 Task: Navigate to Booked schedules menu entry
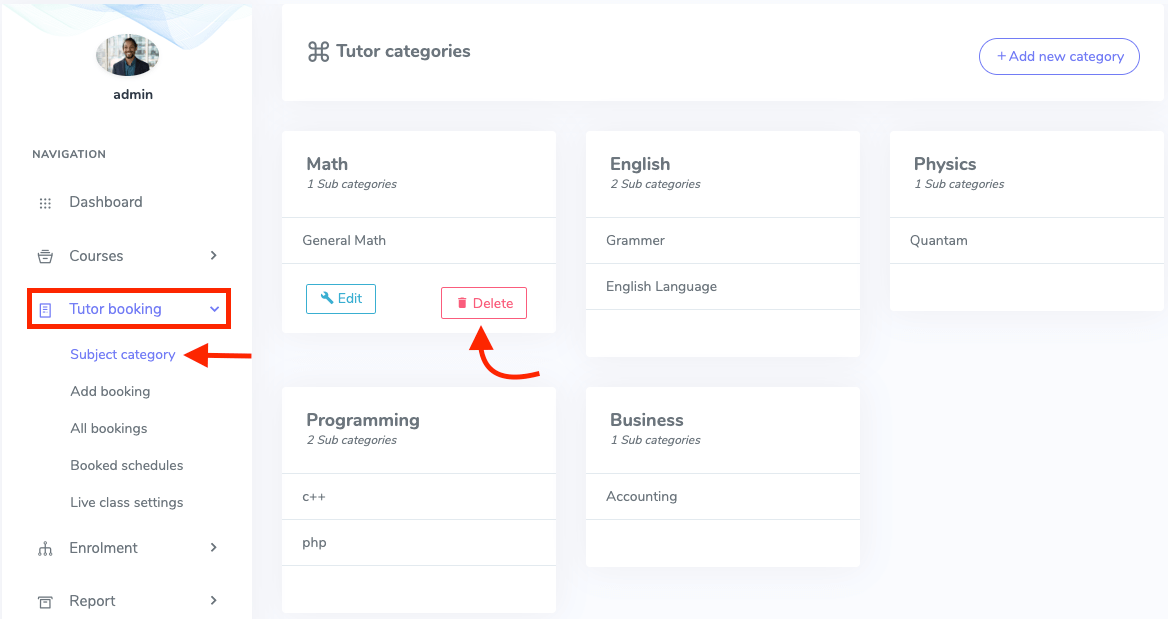tap(126, 465)
